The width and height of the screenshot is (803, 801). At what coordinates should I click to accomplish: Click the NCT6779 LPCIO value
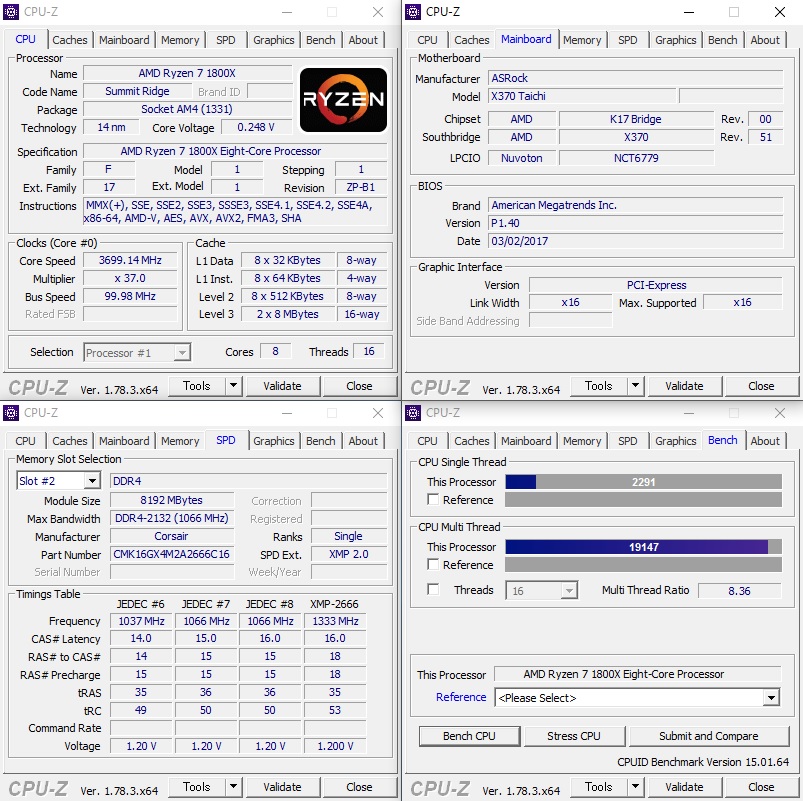(636, 158)
